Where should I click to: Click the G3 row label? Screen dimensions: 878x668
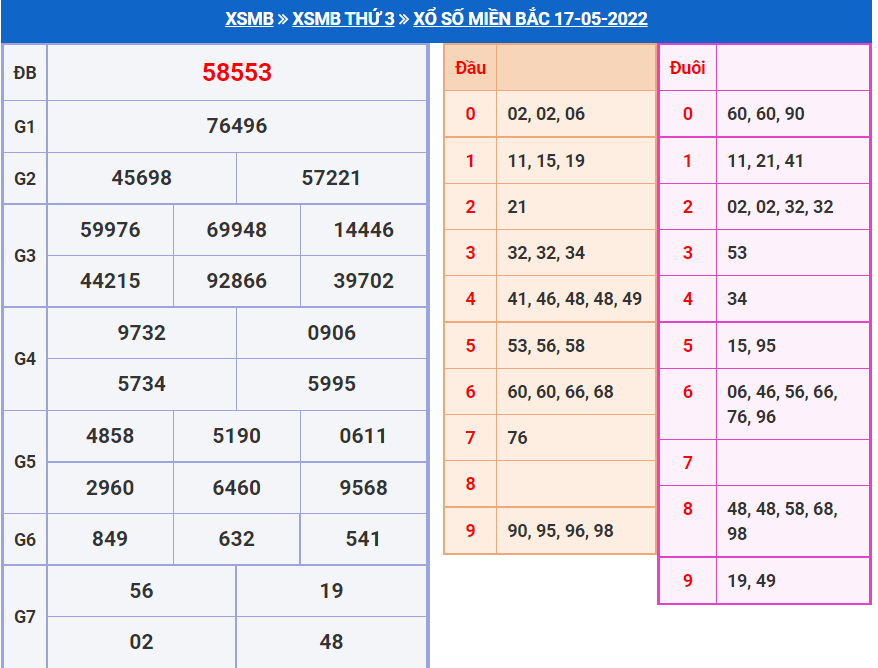click(25, 256)
